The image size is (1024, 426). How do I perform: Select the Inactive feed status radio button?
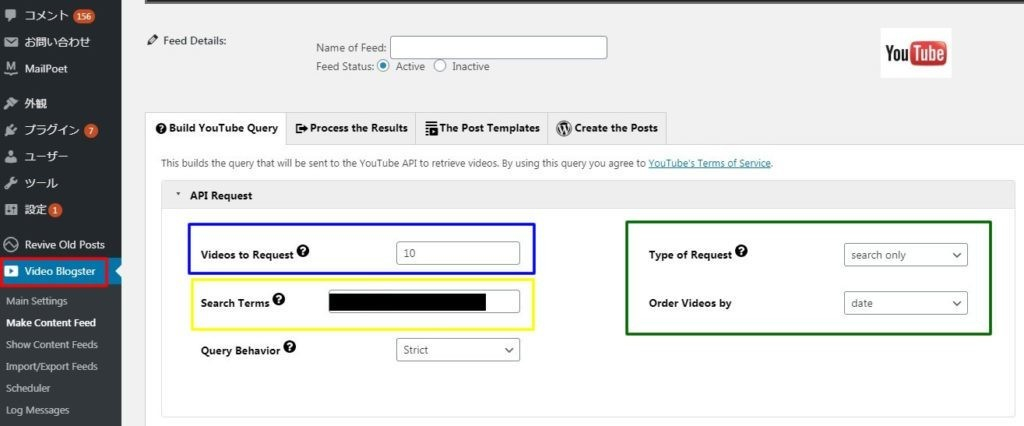coord(440,66)
